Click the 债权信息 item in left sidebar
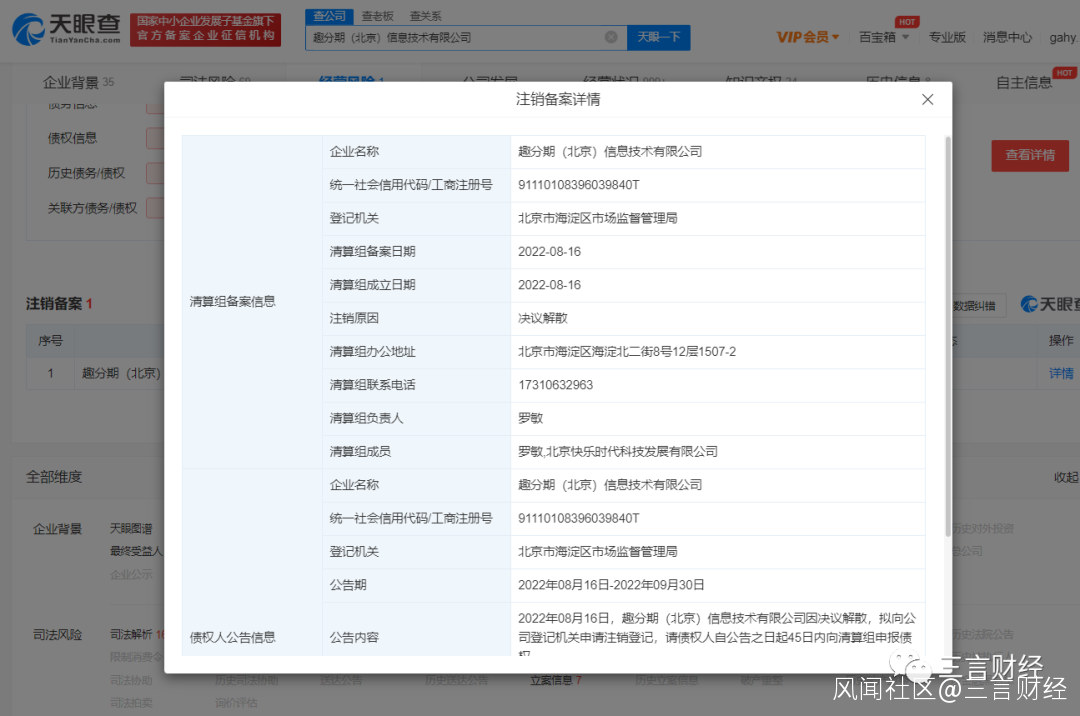This screenshot has width=1080, height=716. [73, 138]
